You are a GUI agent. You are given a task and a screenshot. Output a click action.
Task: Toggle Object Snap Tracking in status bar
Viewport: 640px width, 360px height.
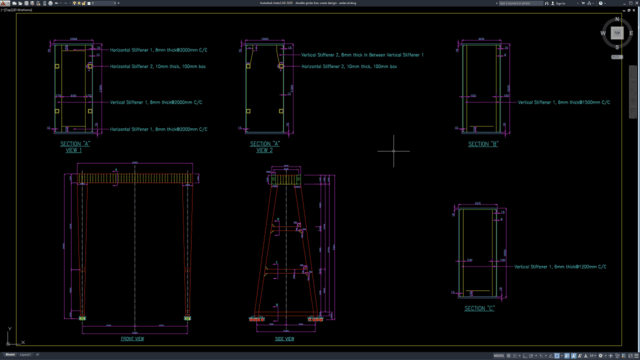(551, 356)
